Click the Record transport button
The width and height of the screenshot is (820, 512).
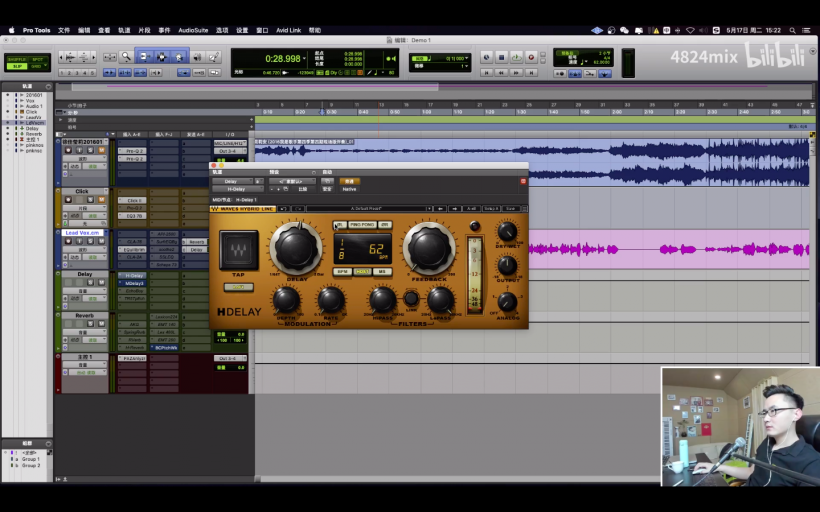pos(531,57)
